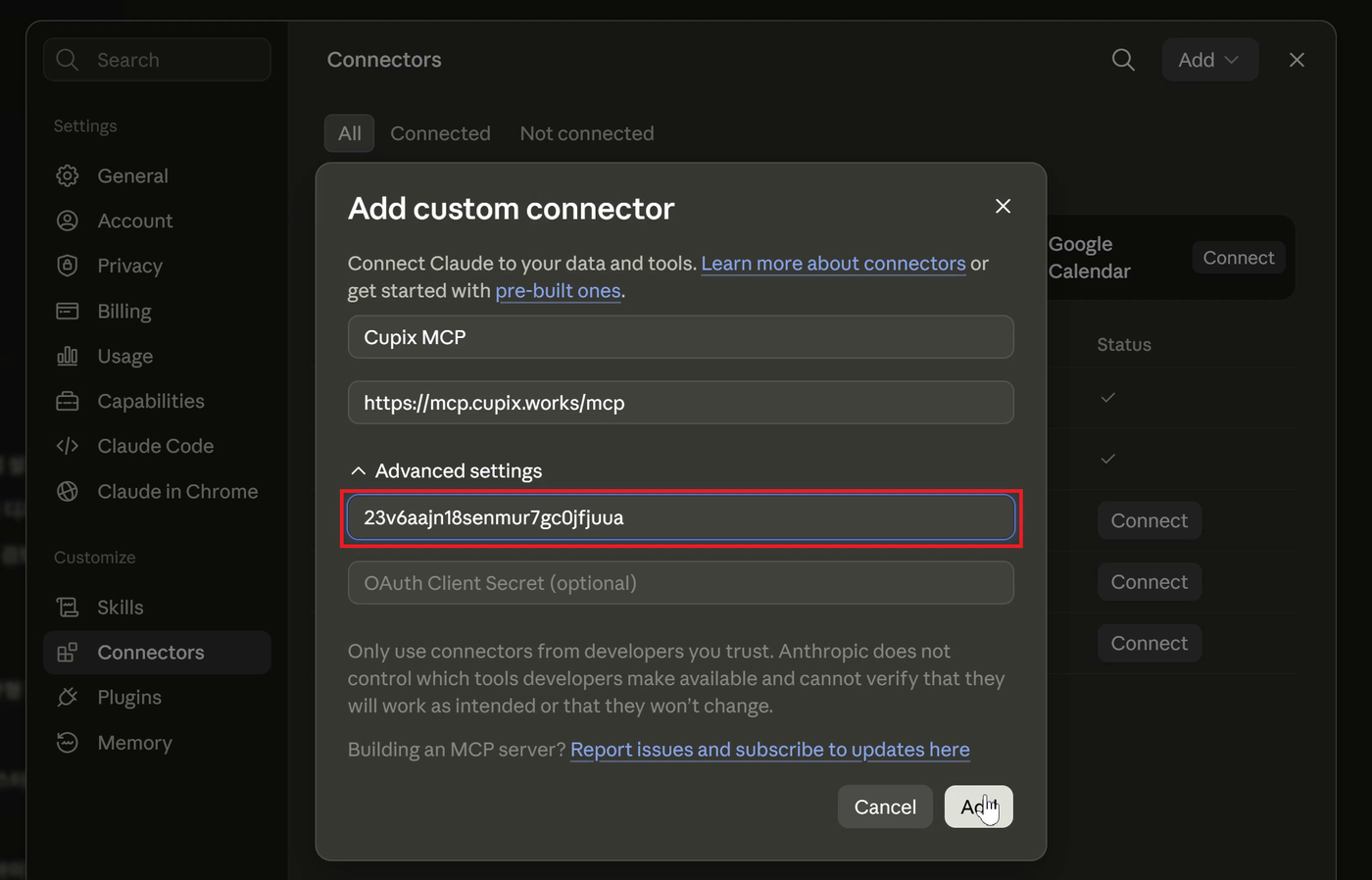
Task: Click the Account person icon
Action: coord(68,220)
